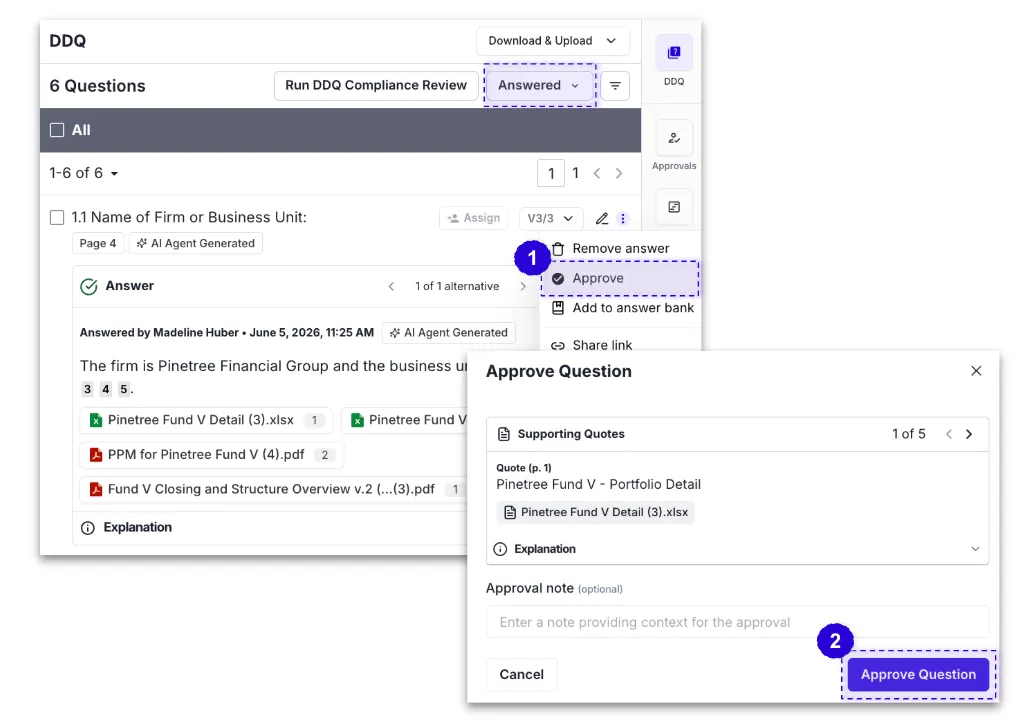Viewport: 1024px width, 722px height.
Task: Click the Assign button for question 1.1
Action: (474, 218)
